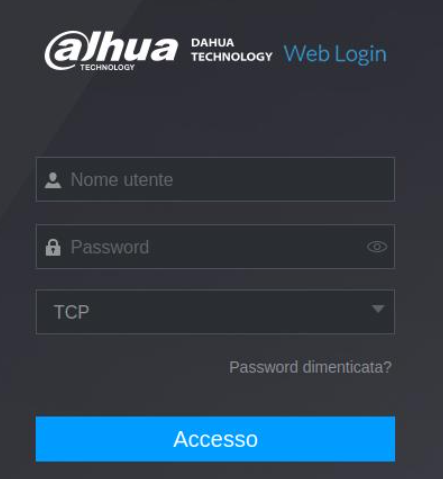
Task: Click the word dimenticata? in recovery link
Action: pos(347,367)
